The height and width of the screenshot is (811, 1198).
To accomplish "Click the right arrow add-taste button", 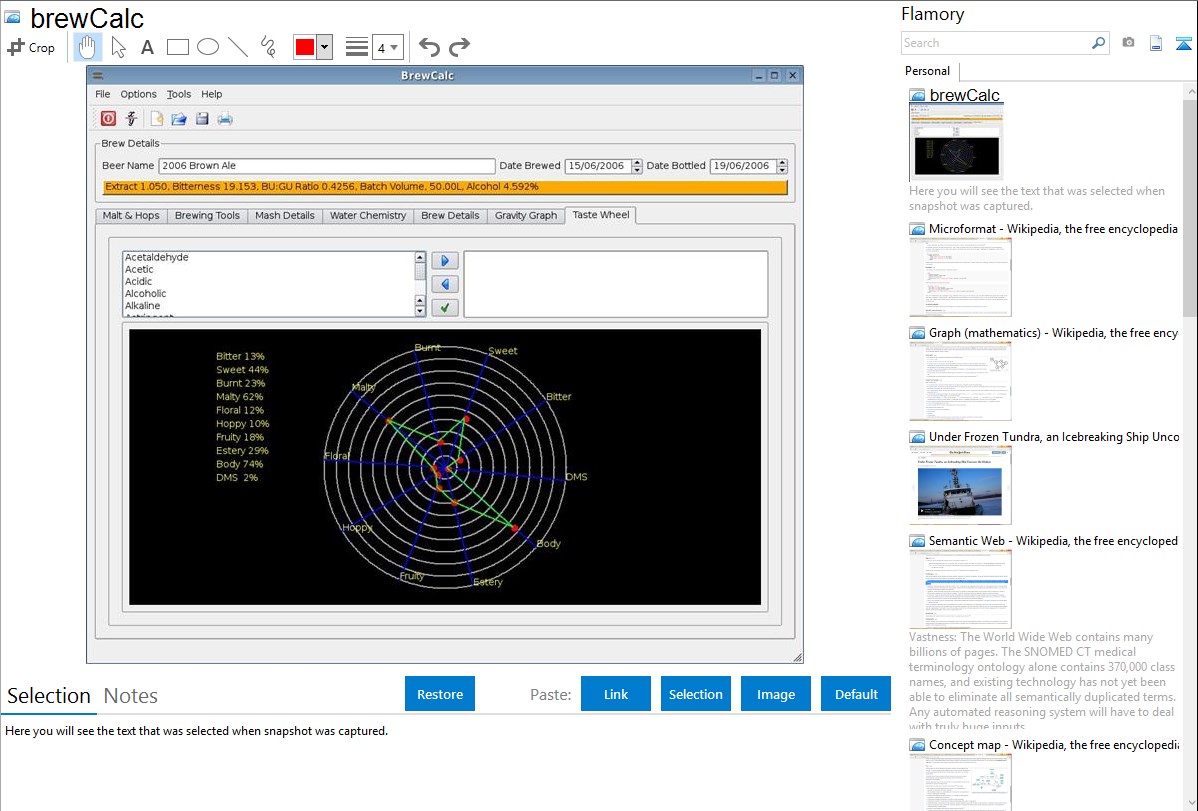I will click(445, 261).
